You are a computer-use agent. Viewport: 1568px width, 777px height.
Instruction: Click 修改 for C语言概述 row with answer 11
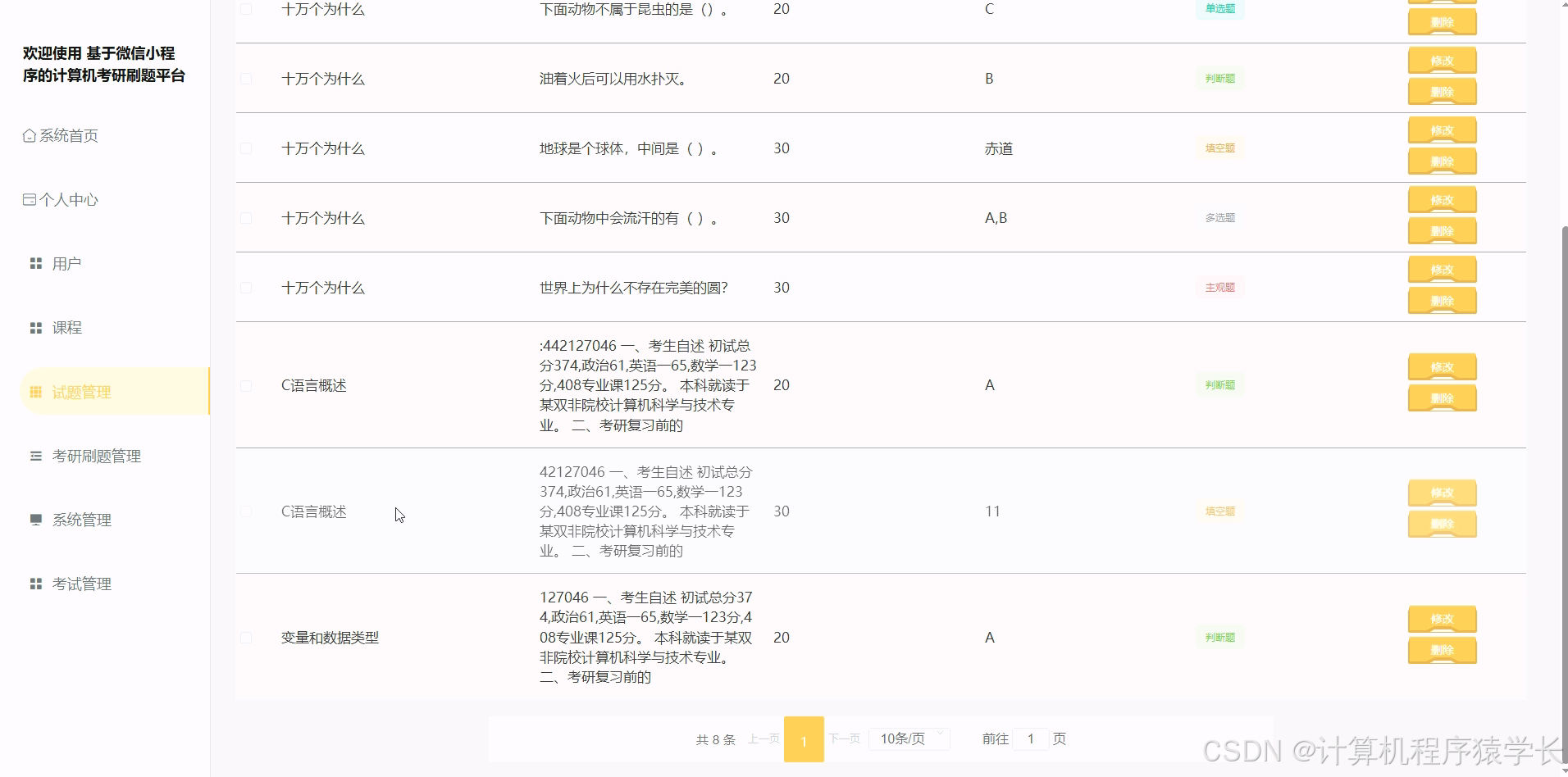pyautogui.click(x=1442, y=493)
